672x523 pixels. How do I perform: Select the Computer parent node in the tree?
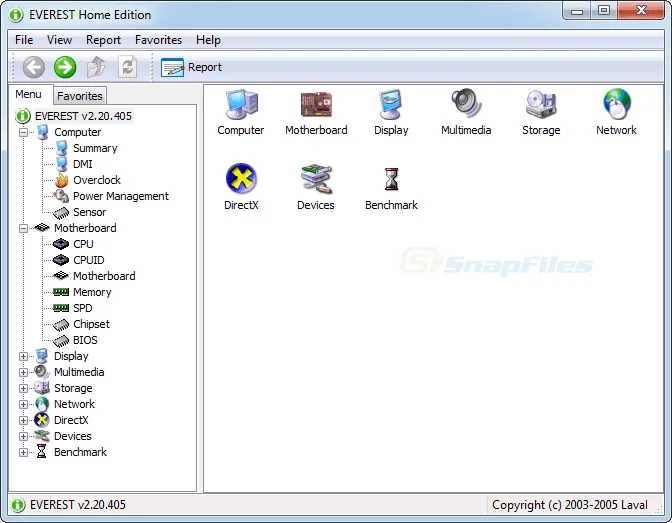78,132
